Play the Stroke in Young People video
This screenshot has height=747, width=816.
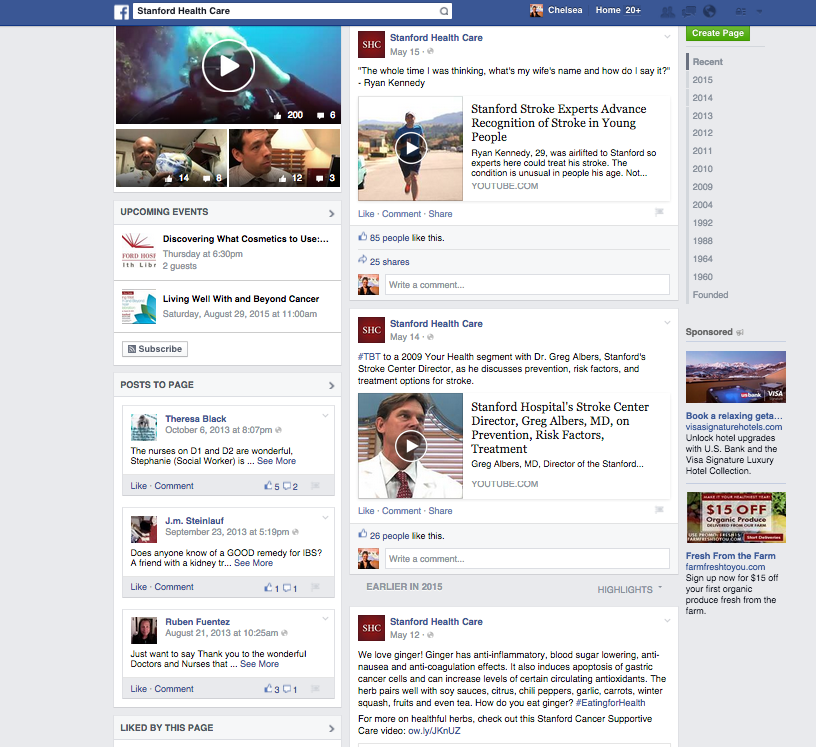pos(410,148)
